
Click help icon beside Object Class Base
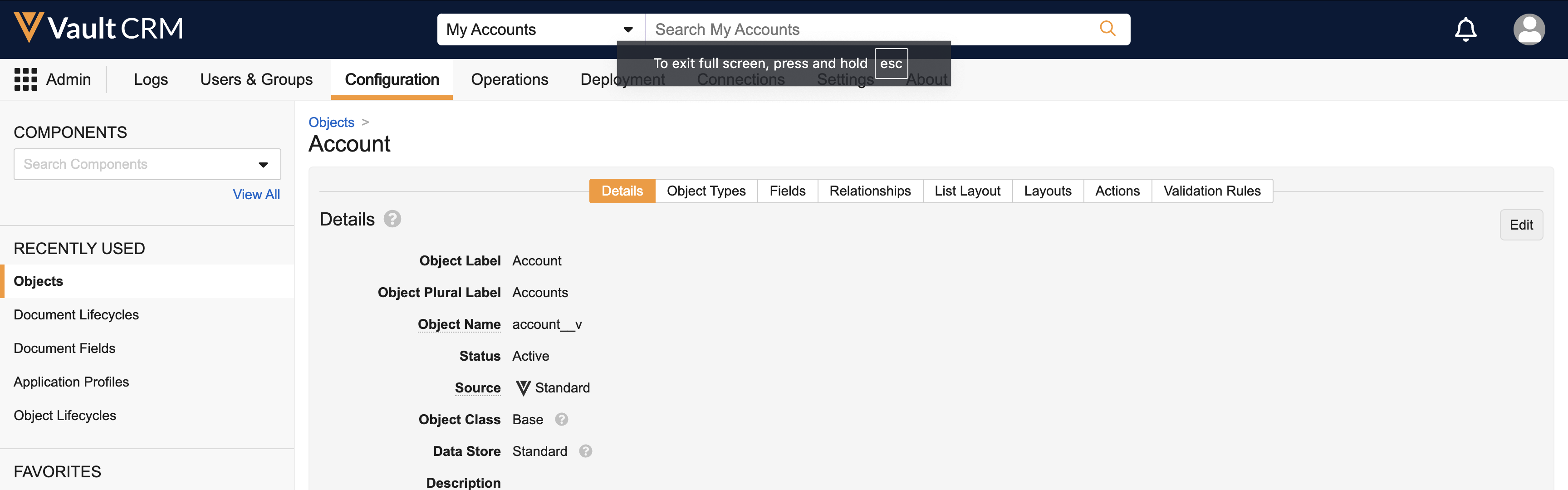[562, 419]
